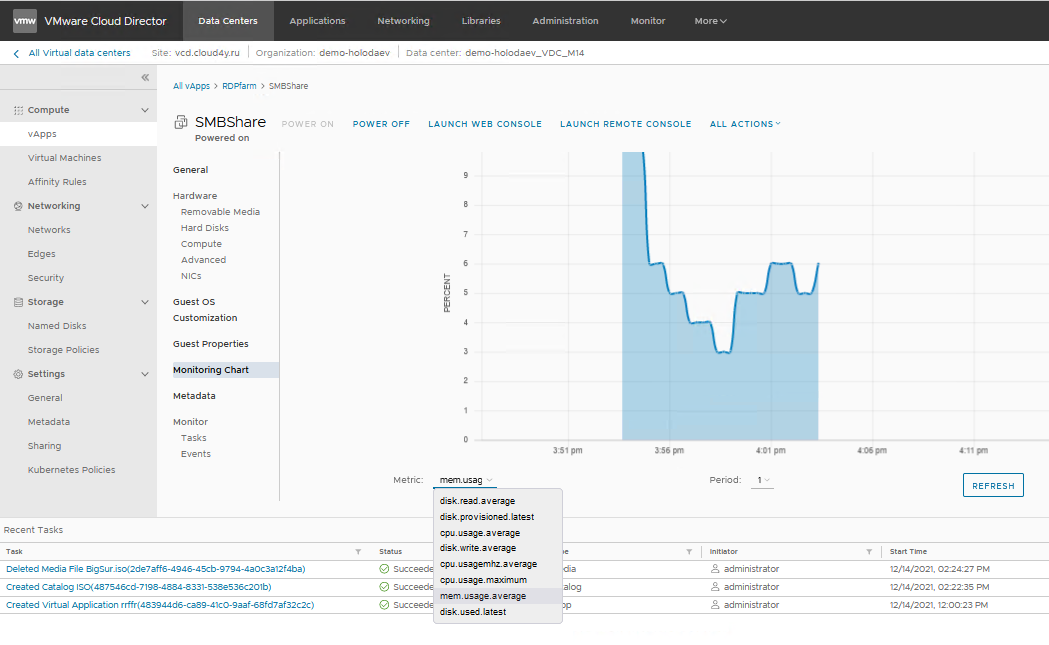This screenshot has width=1049, height=645.
Task: Collapse the Networking section chevron
Action: click(145, 206)
